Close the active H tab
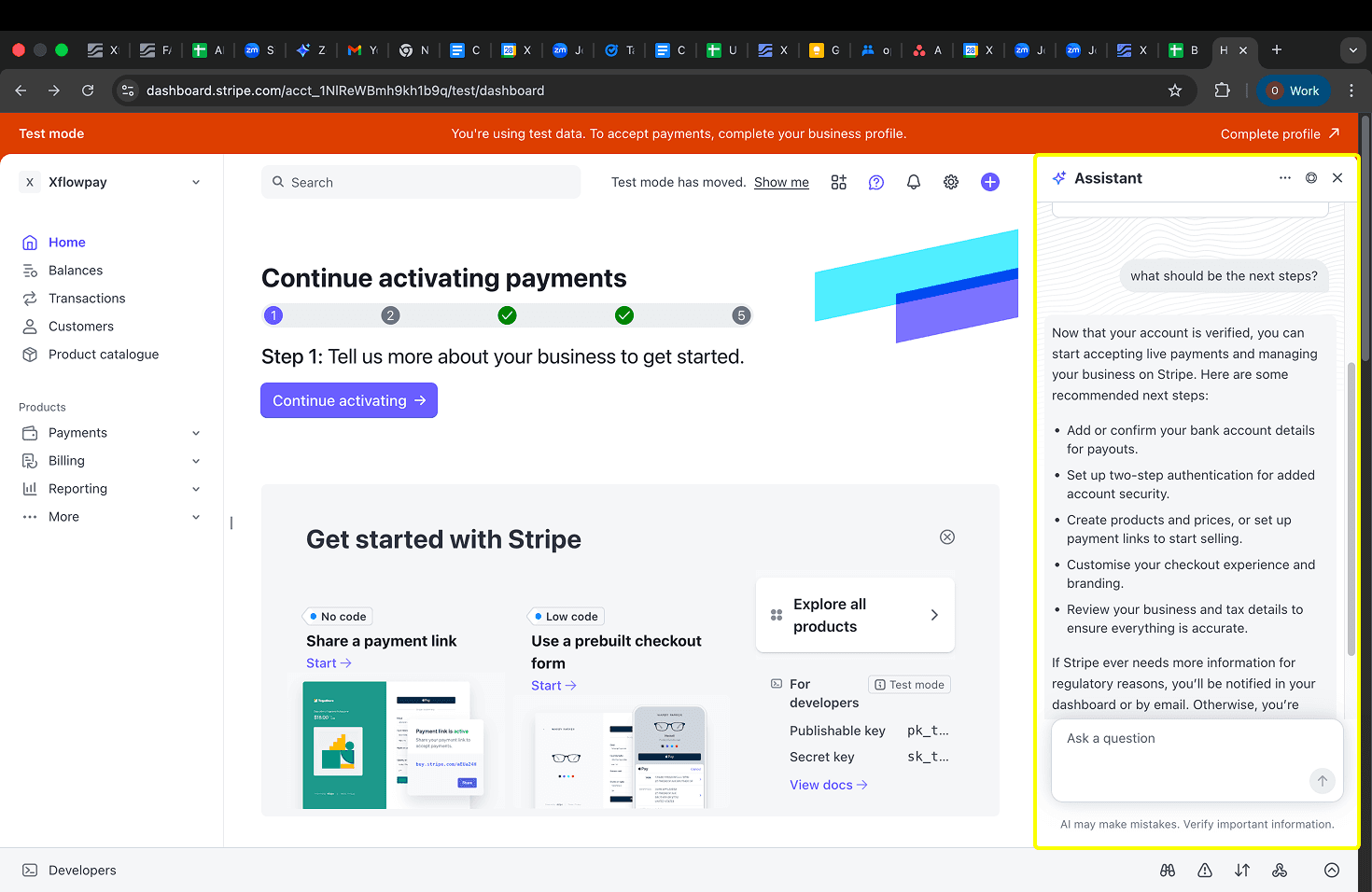 click(1243, 50)
